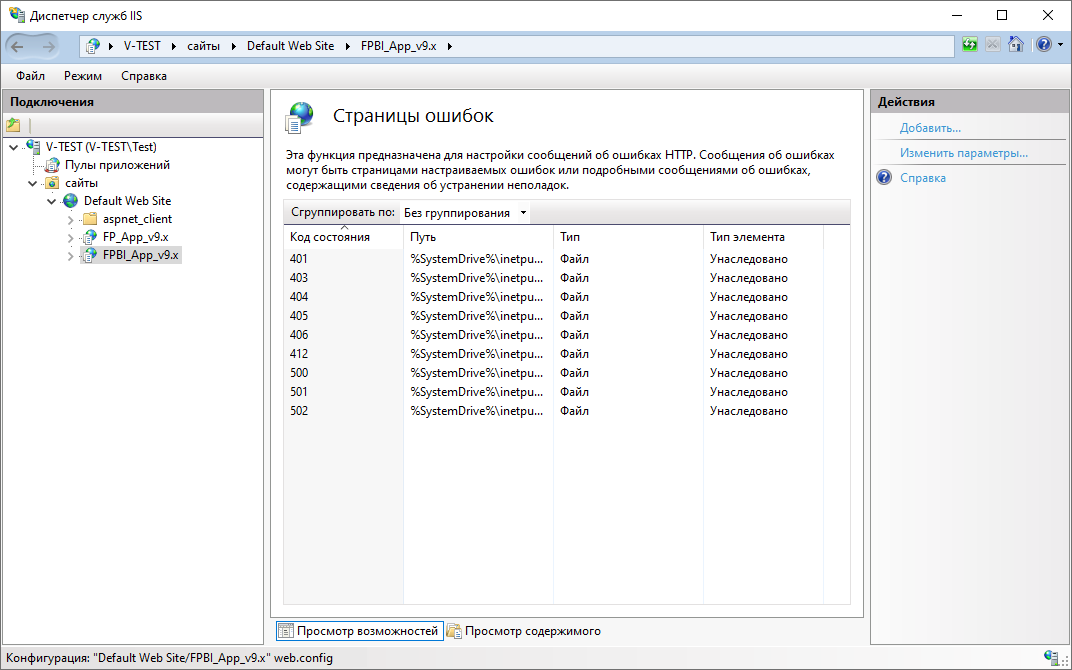Click the Home icon in address toolbar
This screenshot has width=1072, height=670.
(1015, 45)
